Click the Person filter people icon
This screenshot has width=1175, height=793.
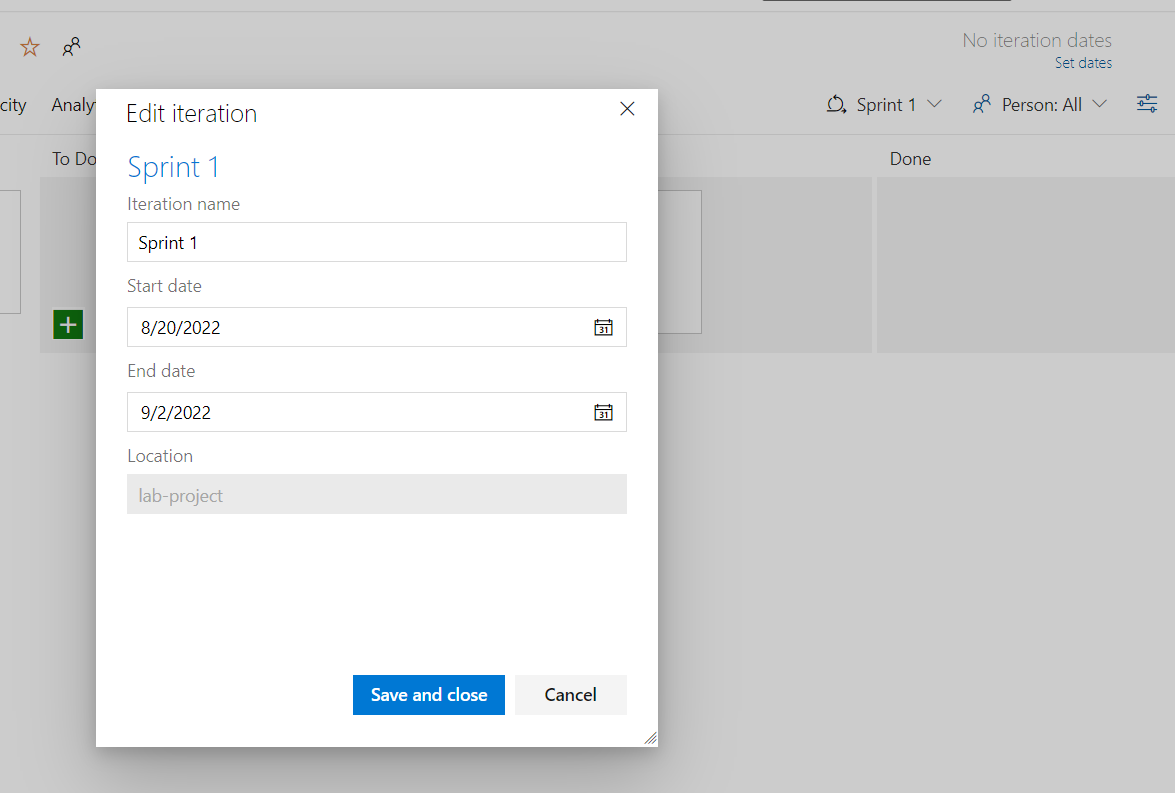982,104
